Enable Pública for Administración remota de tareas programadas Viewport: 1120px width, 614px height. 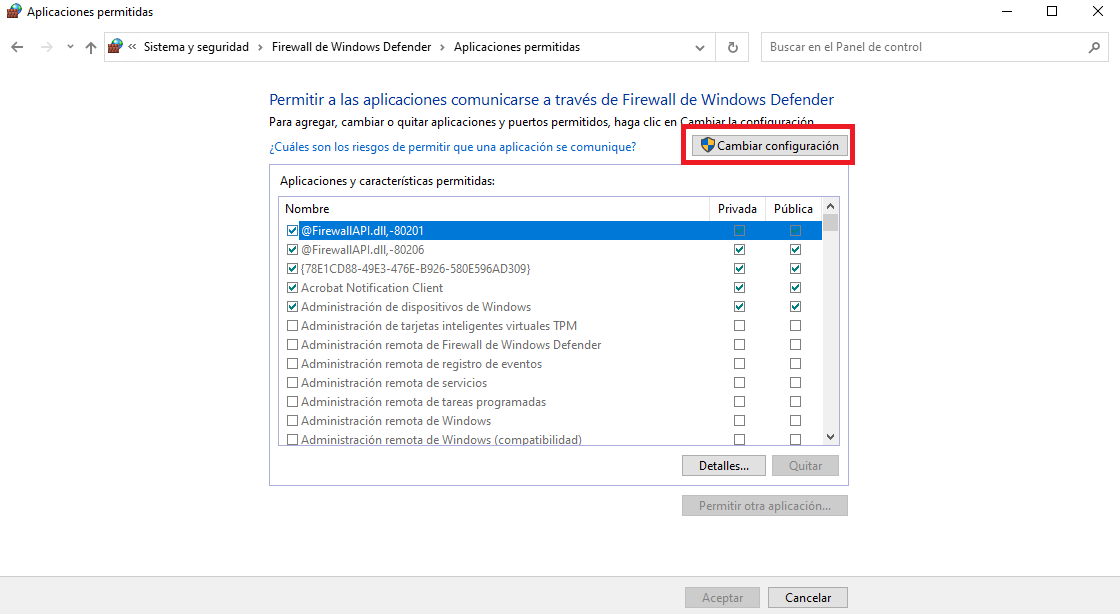tap(795, 402)
